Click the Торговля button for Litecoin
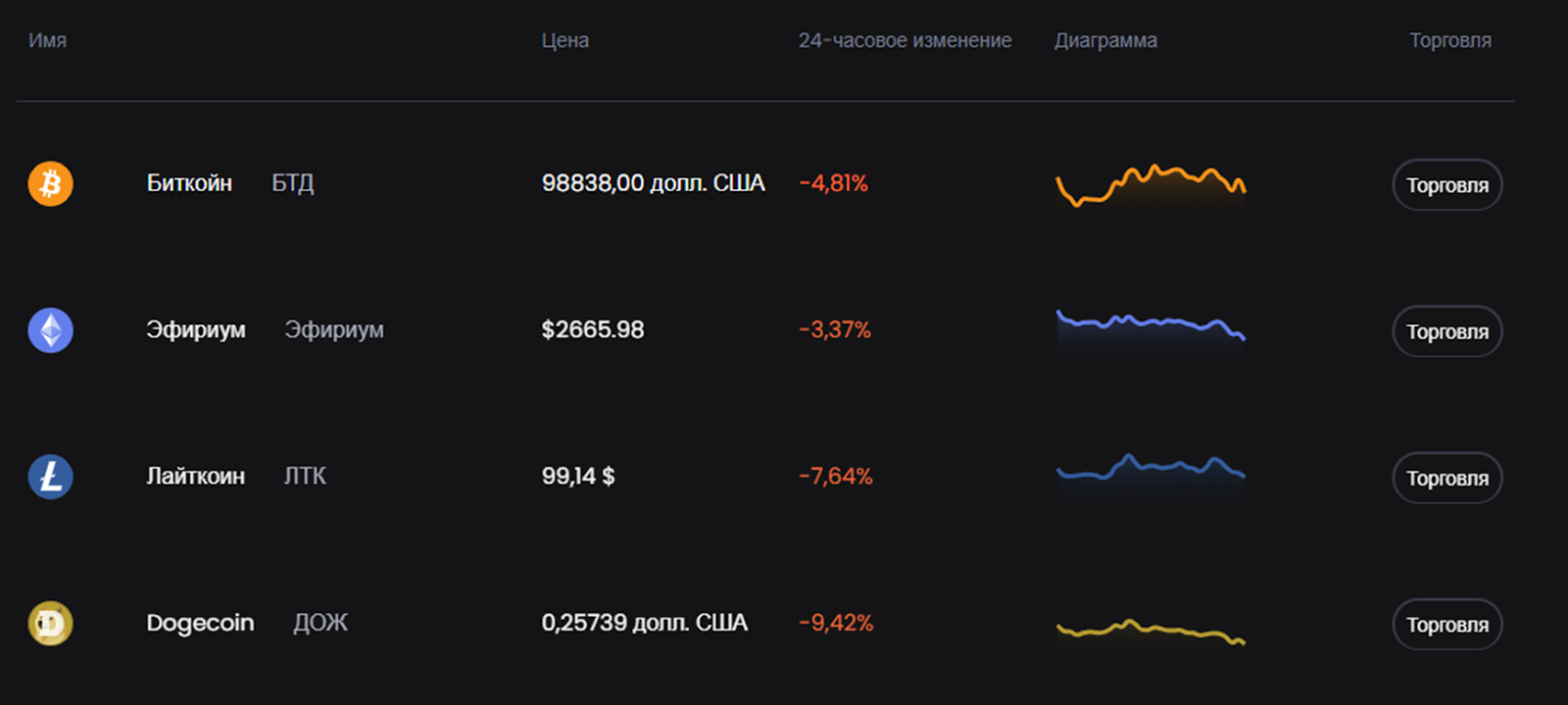1568x705 pixels. [x=1447, y=478]
